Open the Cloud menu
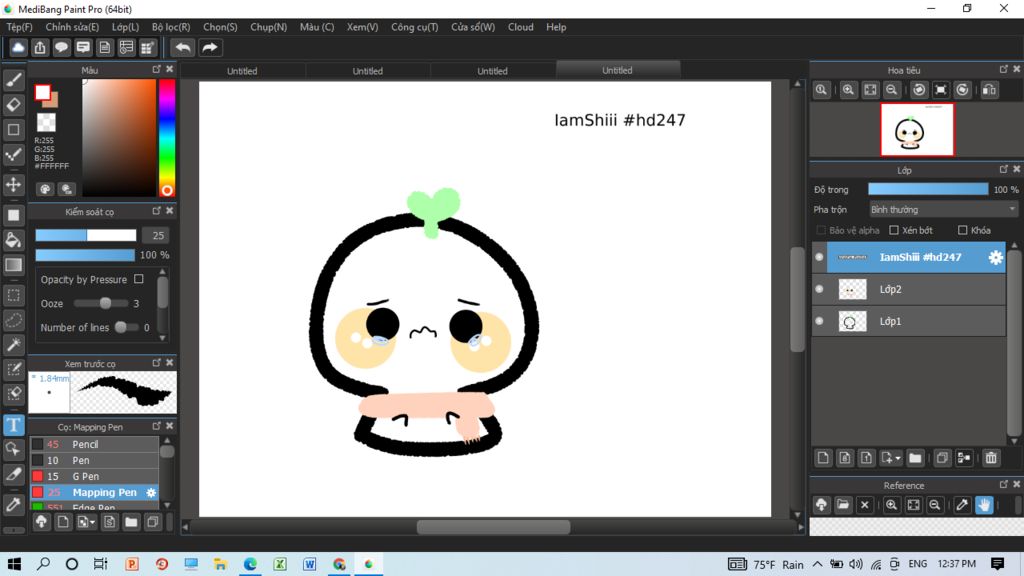This screenshot has width=1024, height=576. pos(520,27)
